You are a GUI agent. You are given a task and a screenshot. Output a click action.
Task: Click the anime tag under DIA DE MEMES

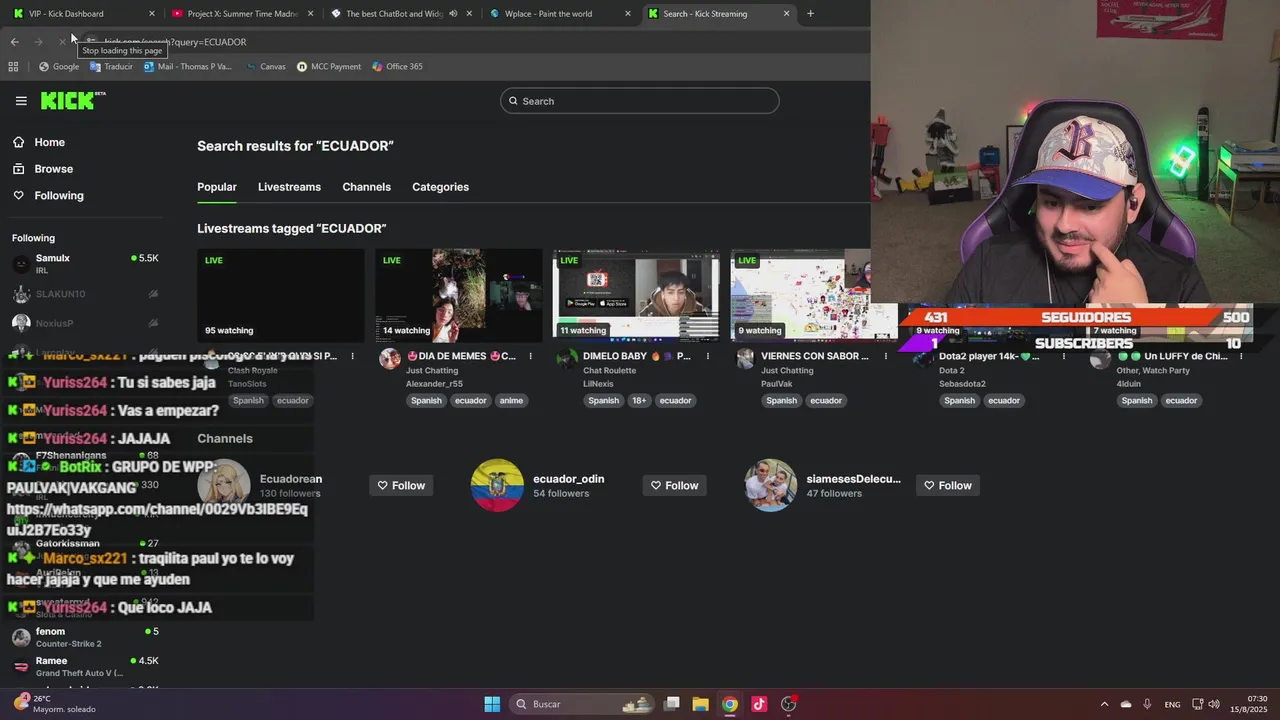click(511, 401)
